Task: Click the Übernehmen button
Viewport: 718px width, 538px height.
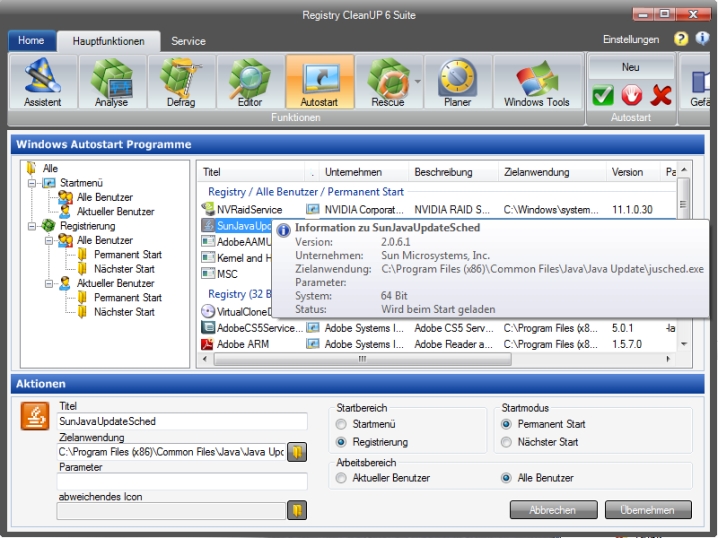Action: (647, 510)
